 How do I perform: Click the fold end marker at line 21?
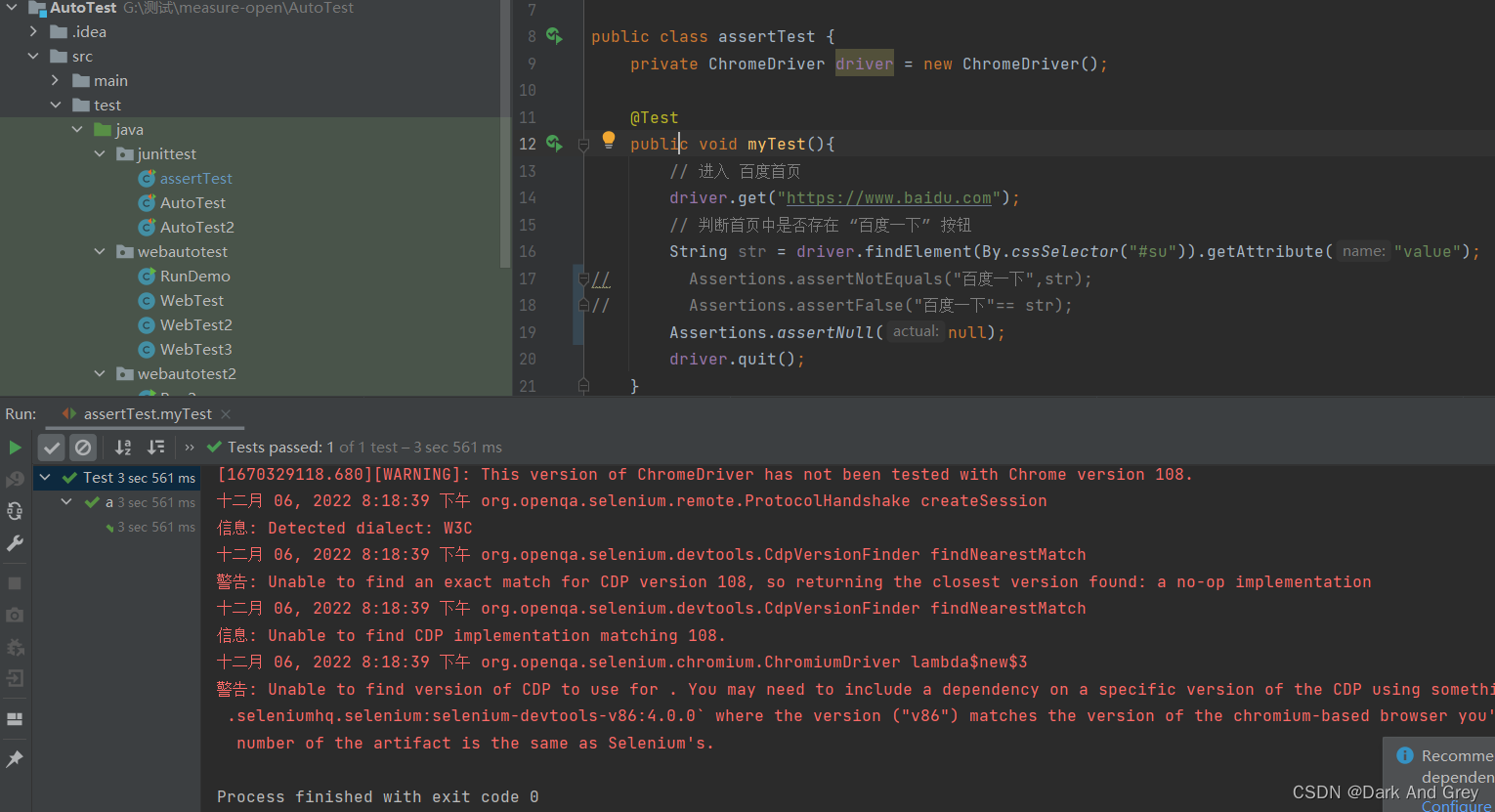pyautogui.click(x=583, y=386)
